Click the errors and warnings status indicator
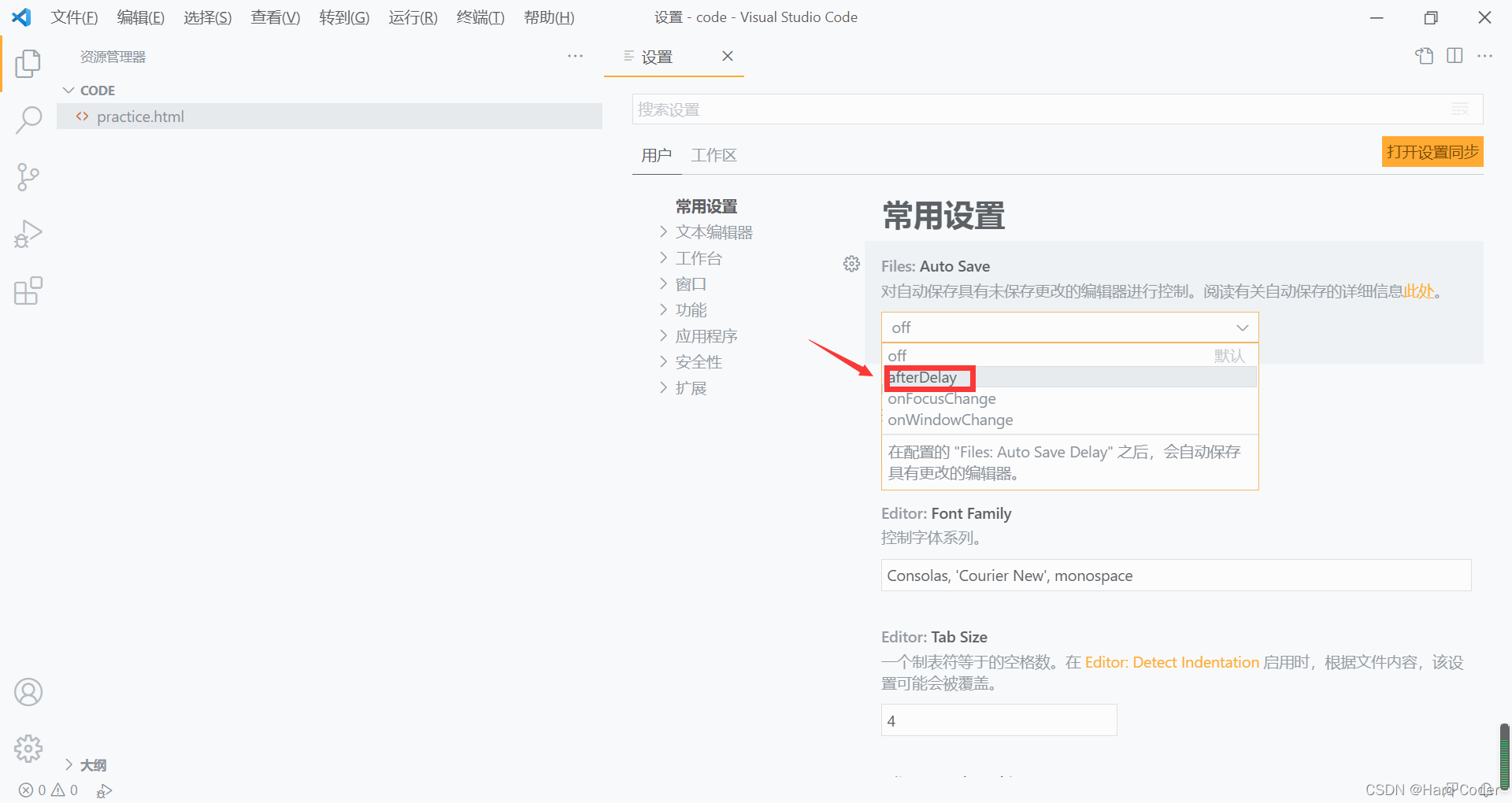This screenshot has width=1512, height=803. (49, 790)
